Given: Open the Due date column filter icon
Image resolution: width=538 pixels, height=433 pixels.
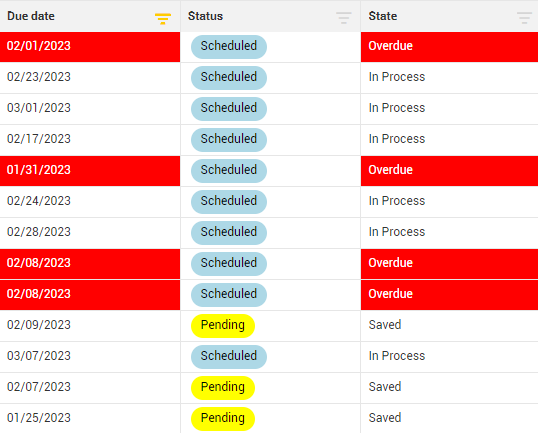Looking at the screenshot, I should 163,18.
